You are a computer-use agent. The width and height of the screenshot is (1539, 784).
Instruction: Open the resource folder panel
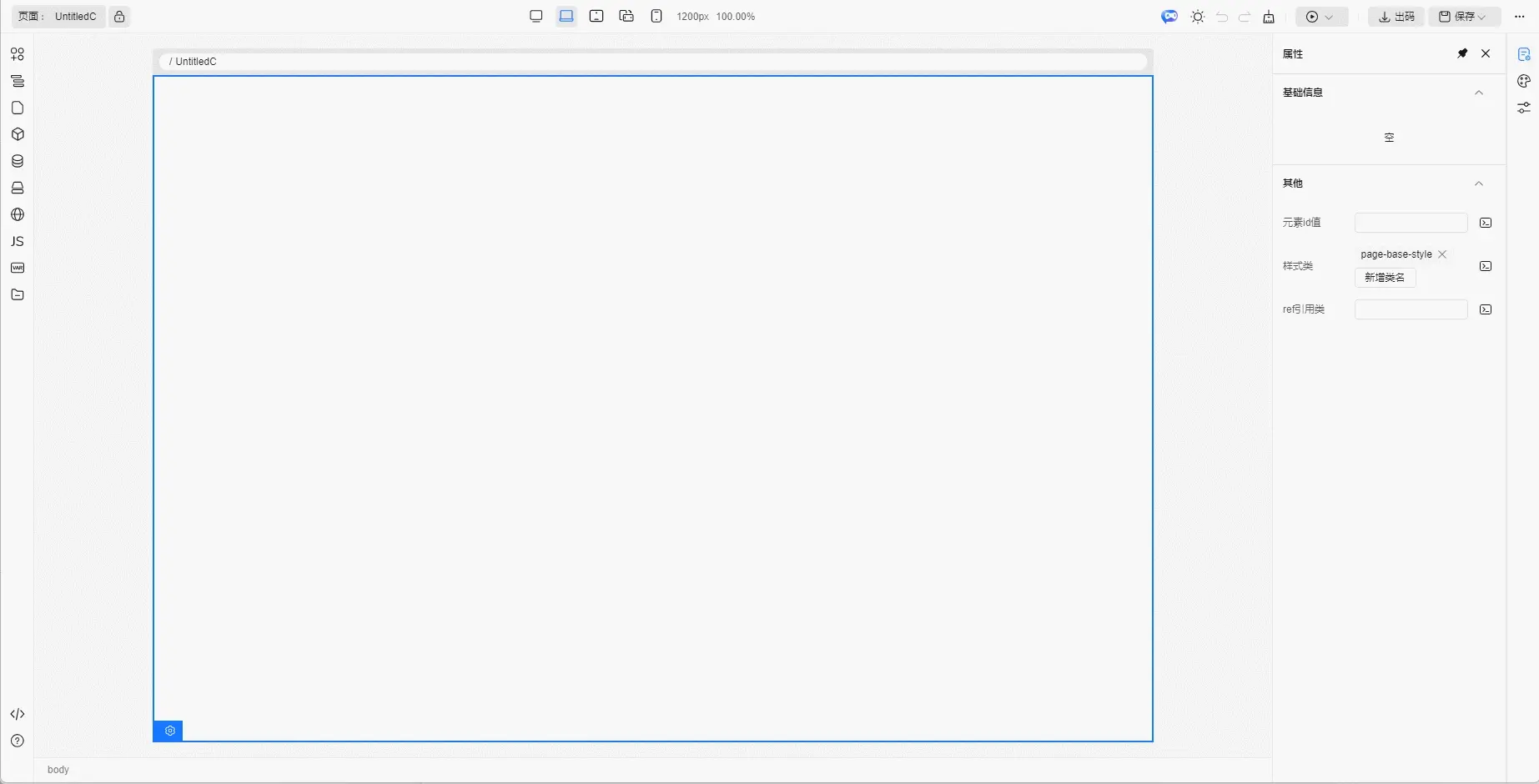[x=18, y=294]
